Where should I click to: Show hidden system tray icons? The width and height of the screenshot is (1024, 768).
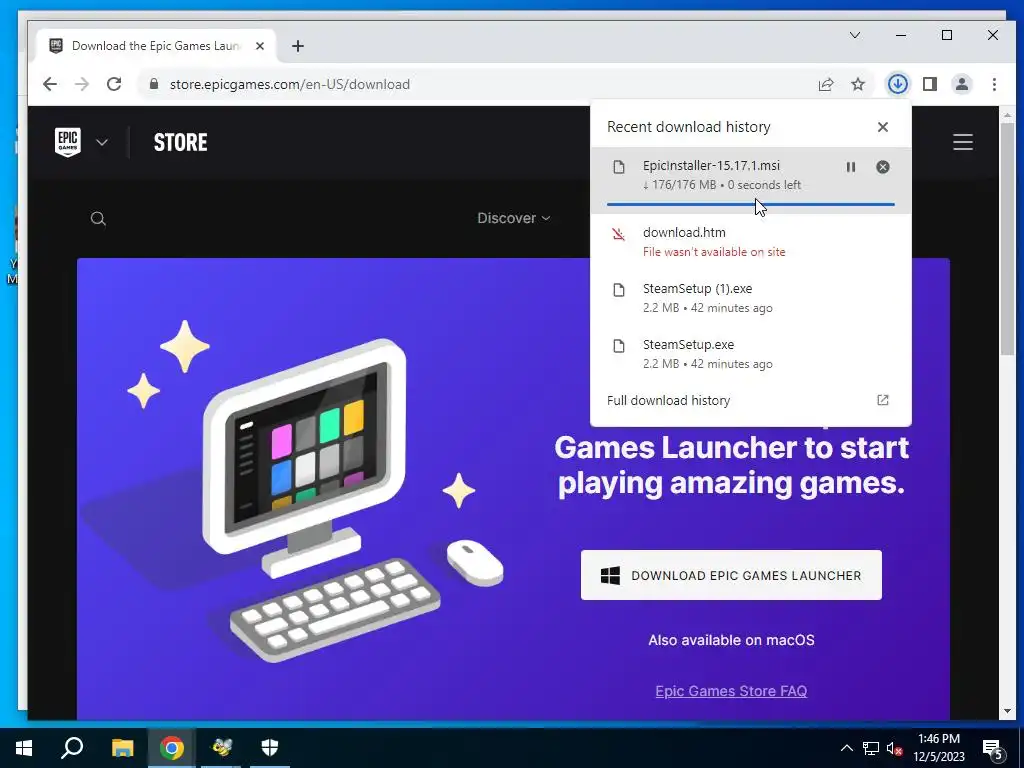coord(846,748)
